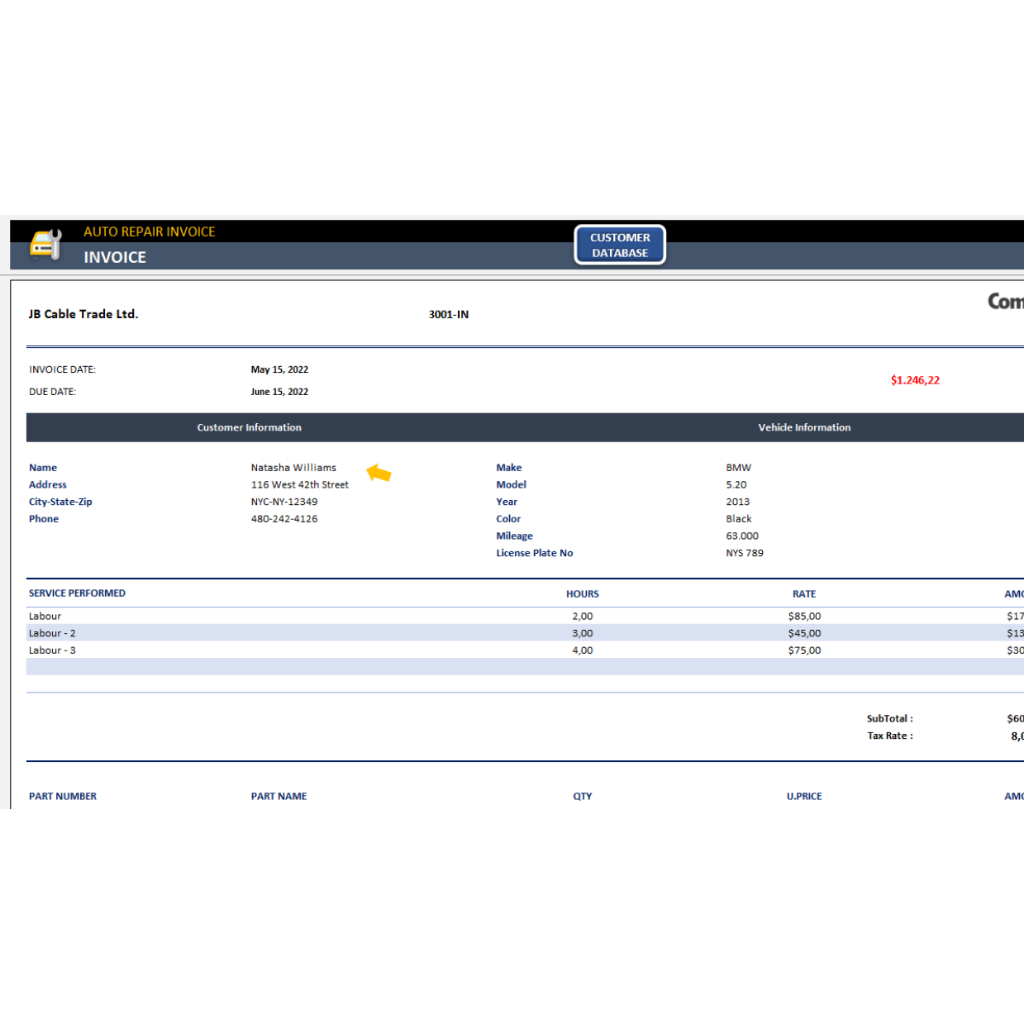Click the Tax Rate value
Screen dimensions: 1024x1024
[x=1012, y=736]
